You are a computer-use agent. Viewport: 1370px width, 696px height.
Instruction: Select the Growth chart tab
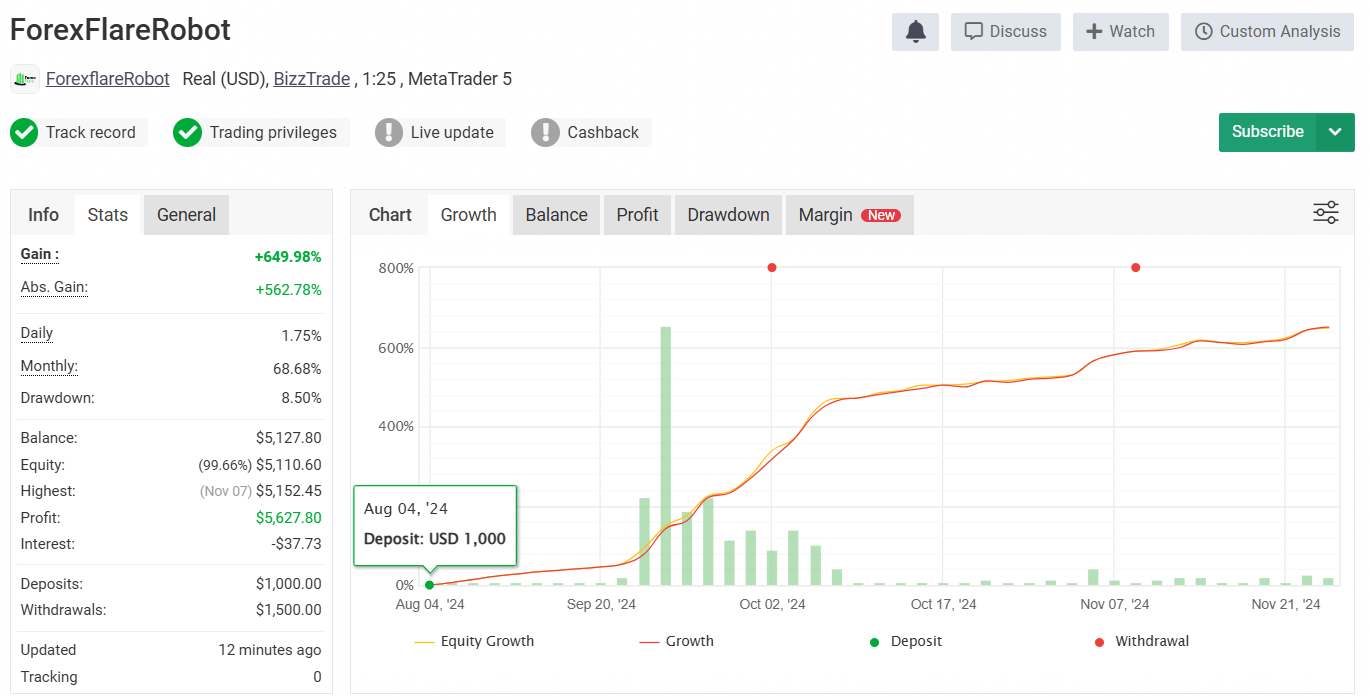pyautogui.click(x=469, y=215)
